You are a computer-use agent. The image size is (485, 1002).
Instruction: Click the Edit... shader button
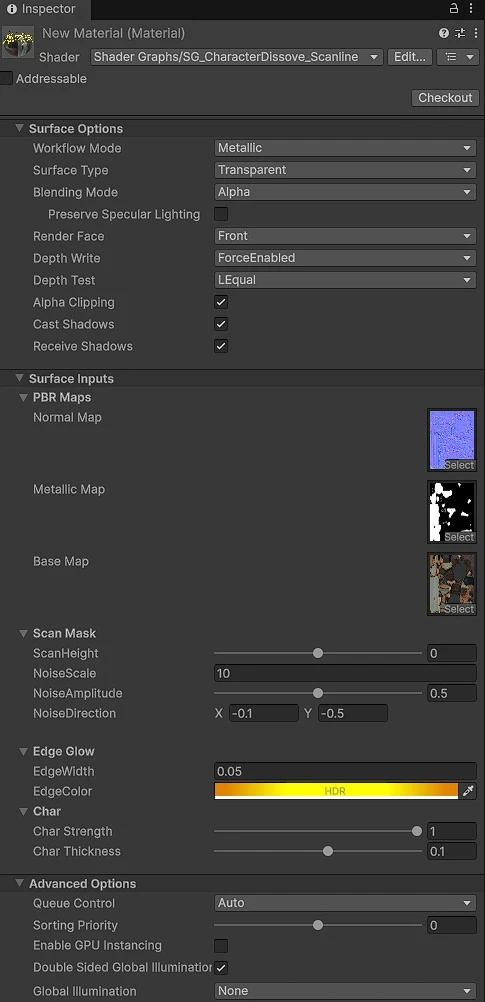[410, 57]
